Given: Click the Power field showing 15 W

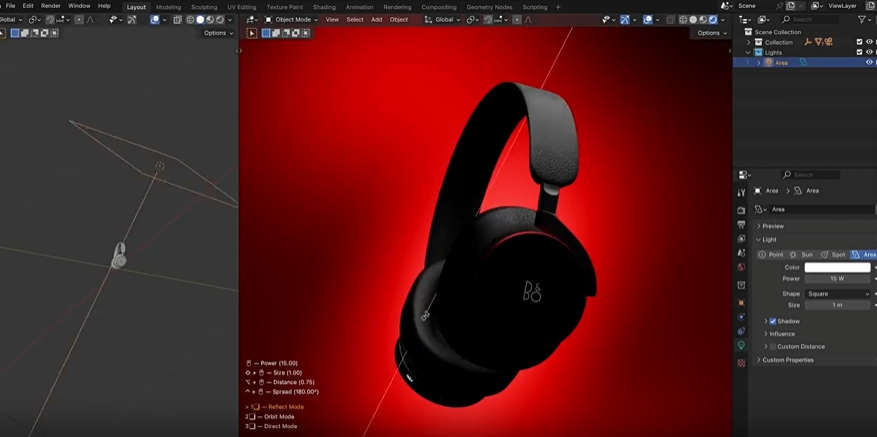Looking at the screenshot, I should pos(837,279).
